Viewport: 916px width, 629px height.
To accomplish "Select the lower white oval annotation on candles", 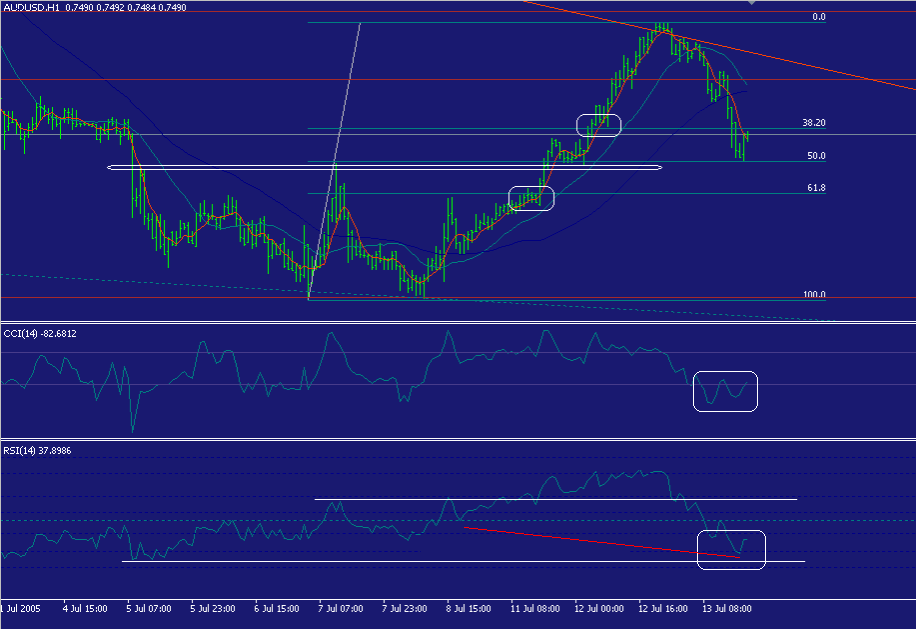I will click(x=532, y=198).
